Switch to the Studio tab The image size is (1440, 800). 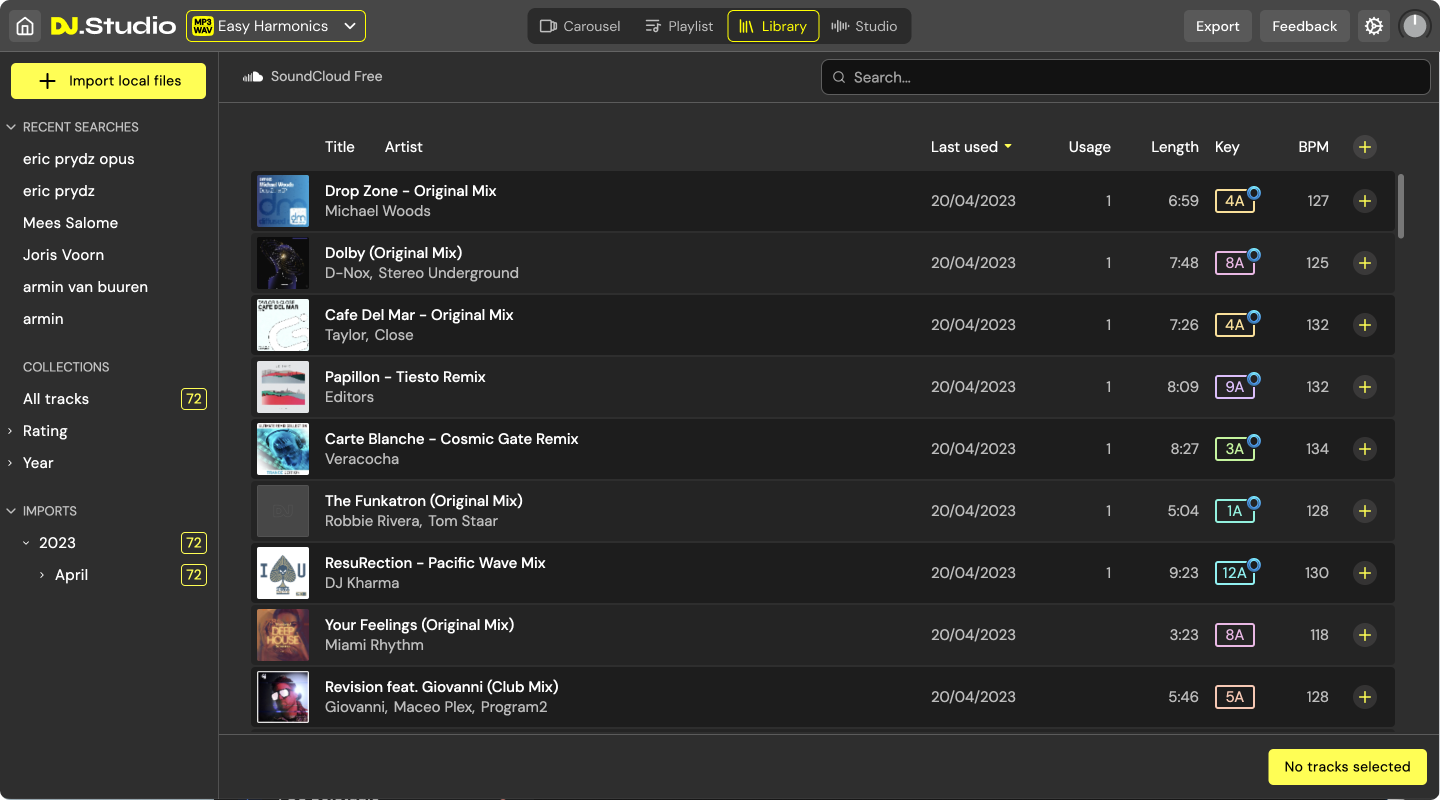(864, 26)
